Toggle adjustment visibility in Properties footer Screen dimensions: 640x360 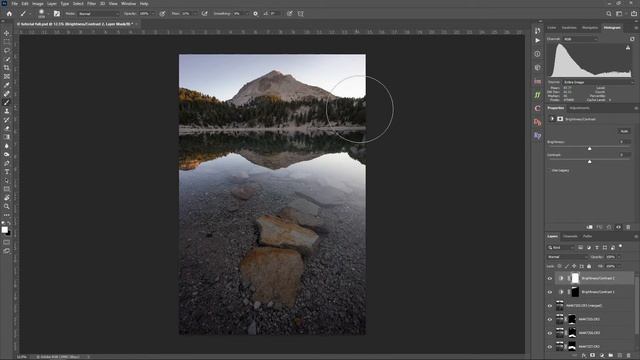pos(618,227)
